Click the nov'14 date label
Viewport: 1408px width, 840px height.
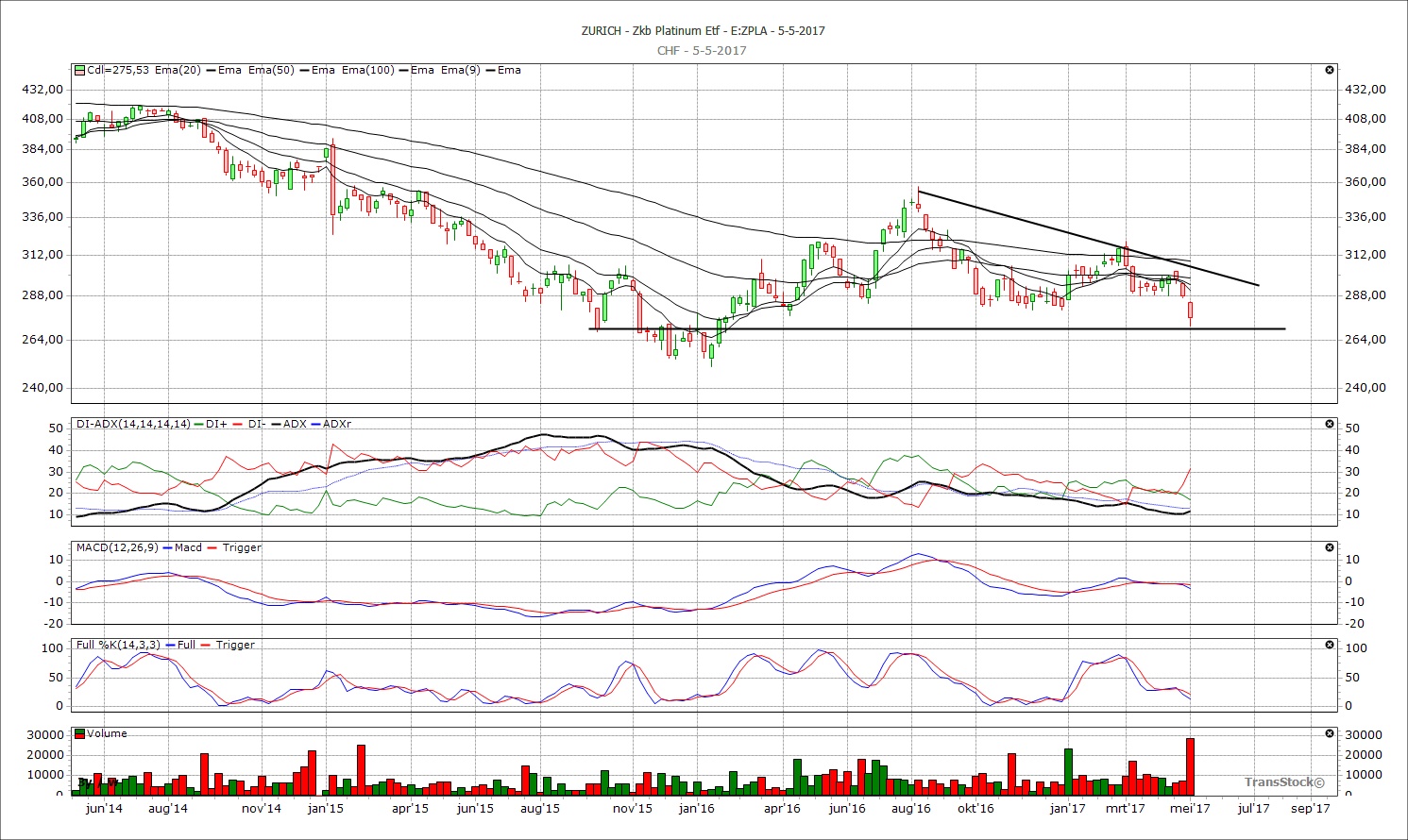[x=262, y=808]
